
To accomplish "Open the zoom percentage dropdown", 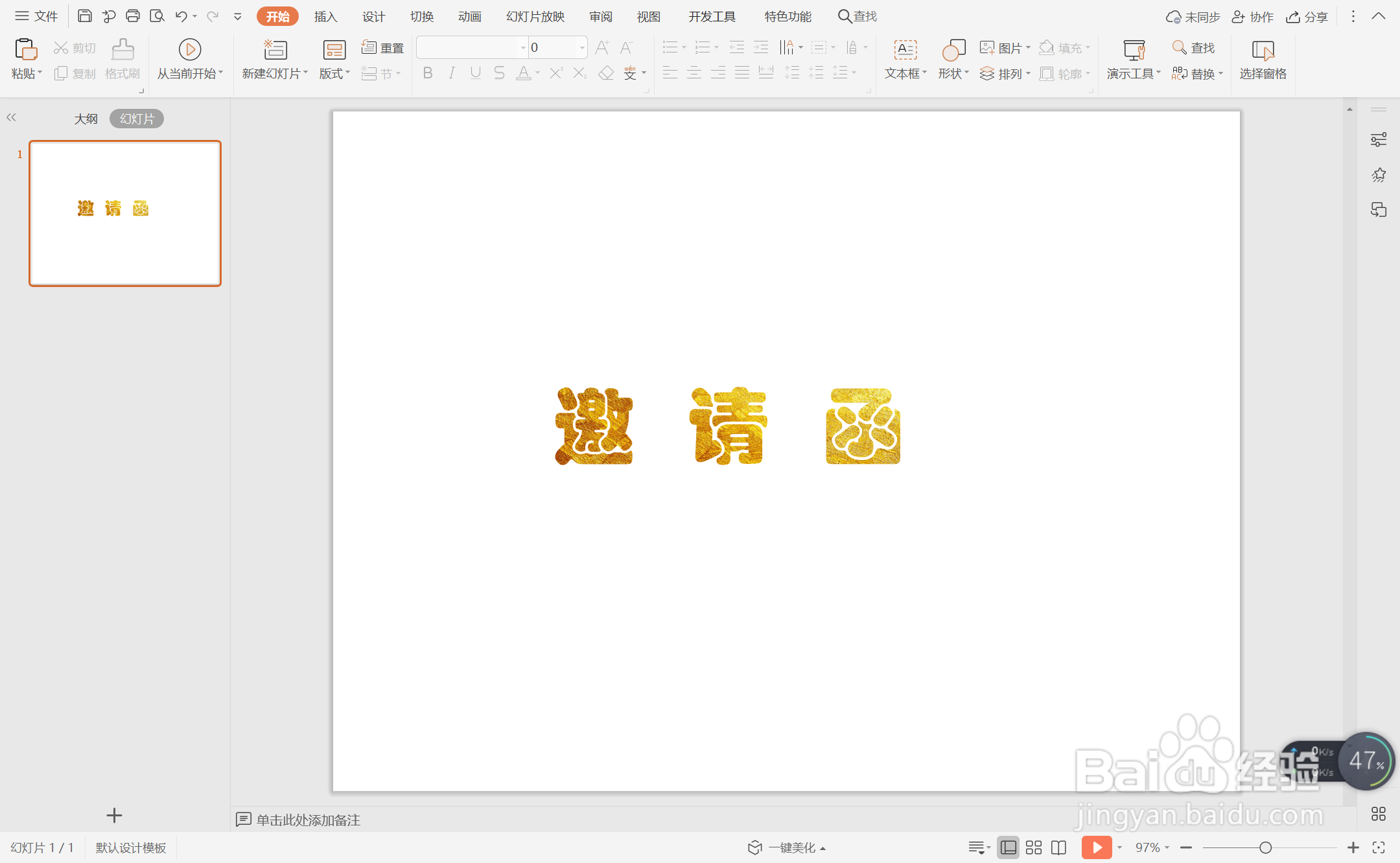I will click(1167, 847).
